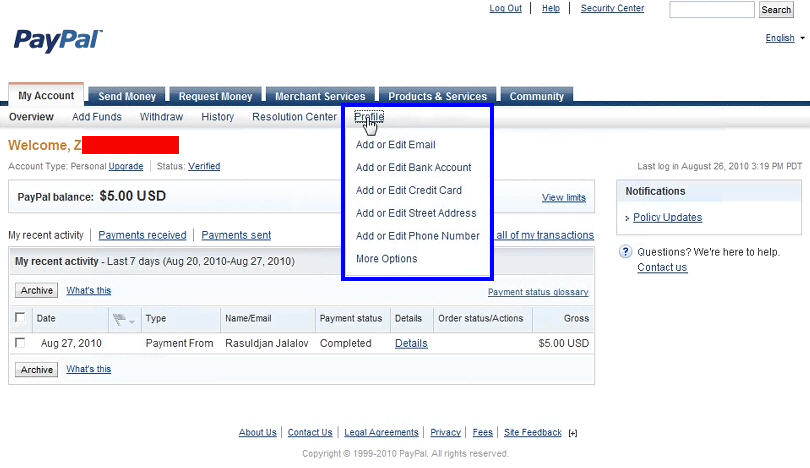Click the English language link
Viewport: 810px width, 468px height.
[780, 38]
